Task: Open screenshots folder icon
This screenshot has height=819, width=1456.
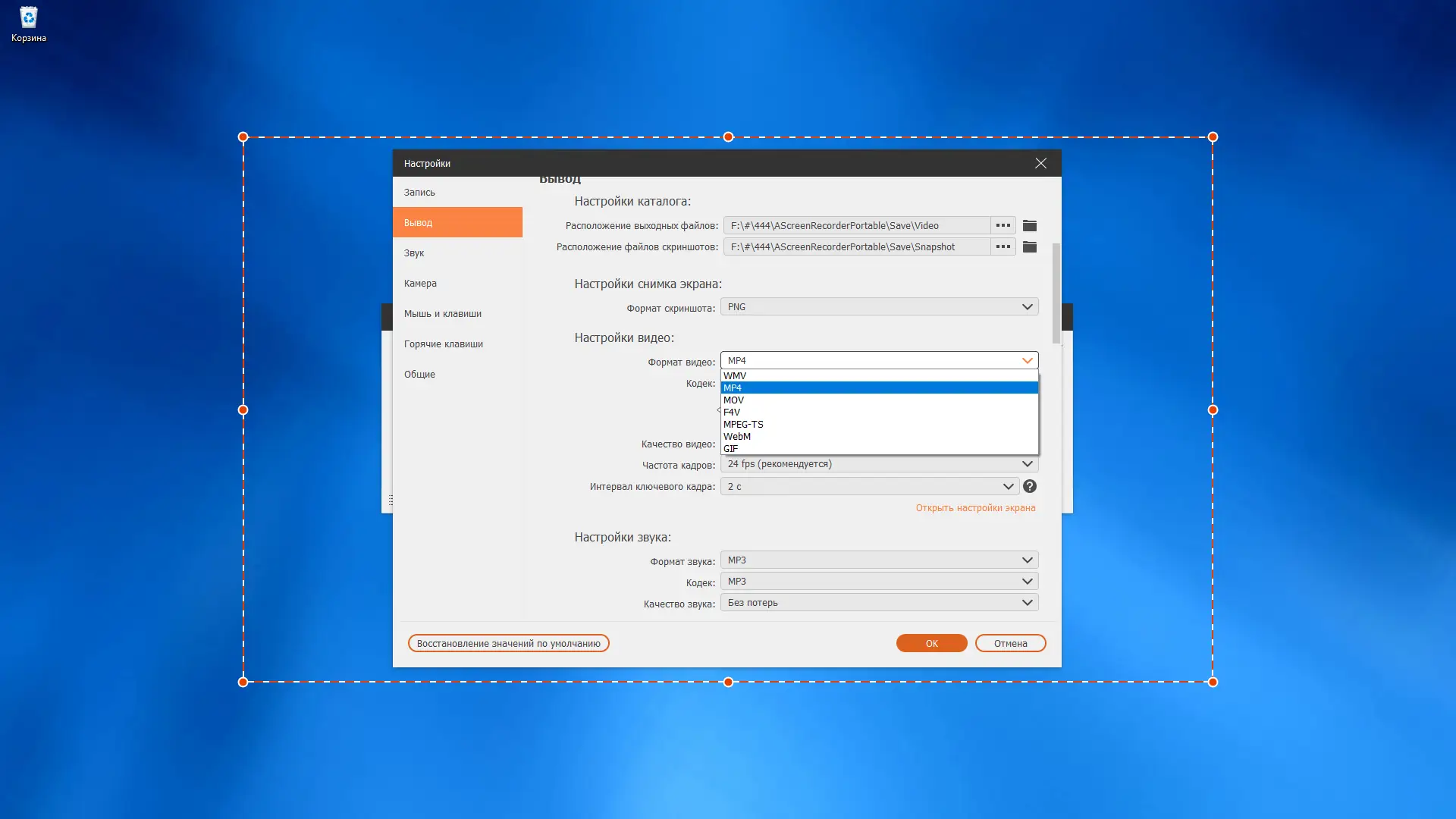Action: point(1029,246)
